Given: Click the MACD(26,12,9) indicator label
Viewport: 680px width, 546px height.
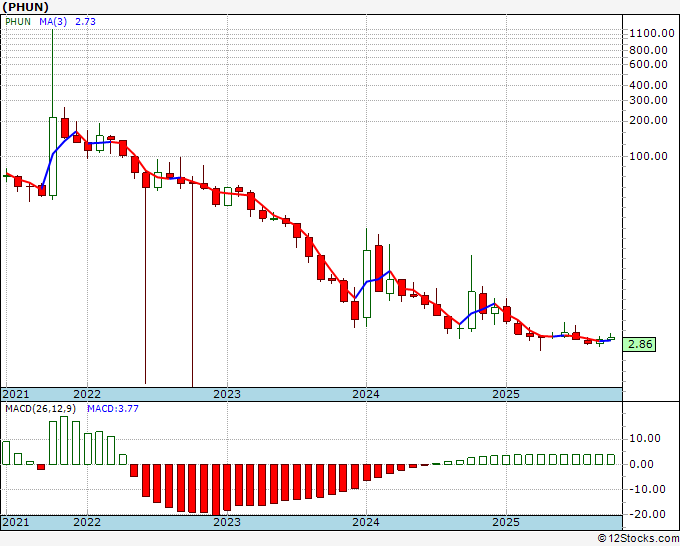Looking at the screenshot, I should pyautogui.click(x=40, y=409).
